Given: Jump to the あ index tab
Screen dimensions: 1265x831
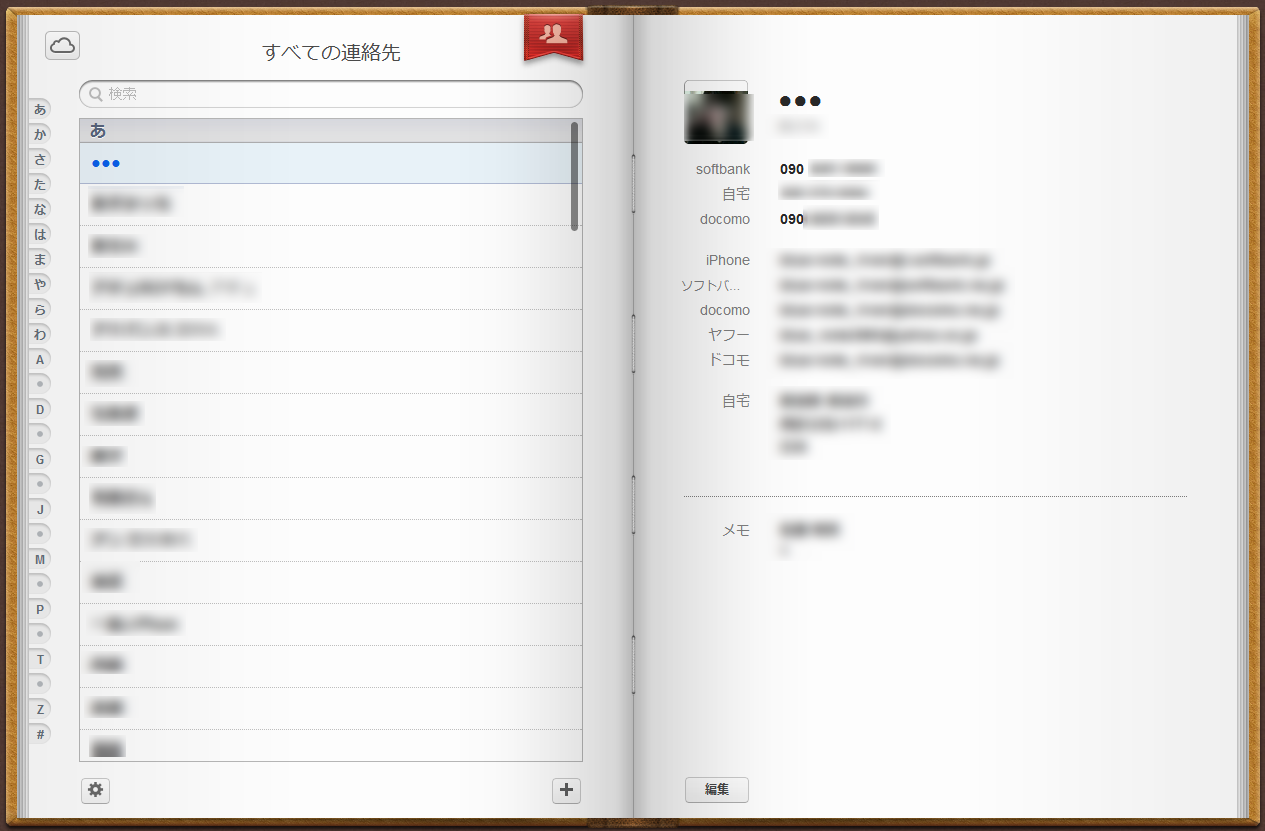Looking at the screenshot, I should (x=40, y=109).
